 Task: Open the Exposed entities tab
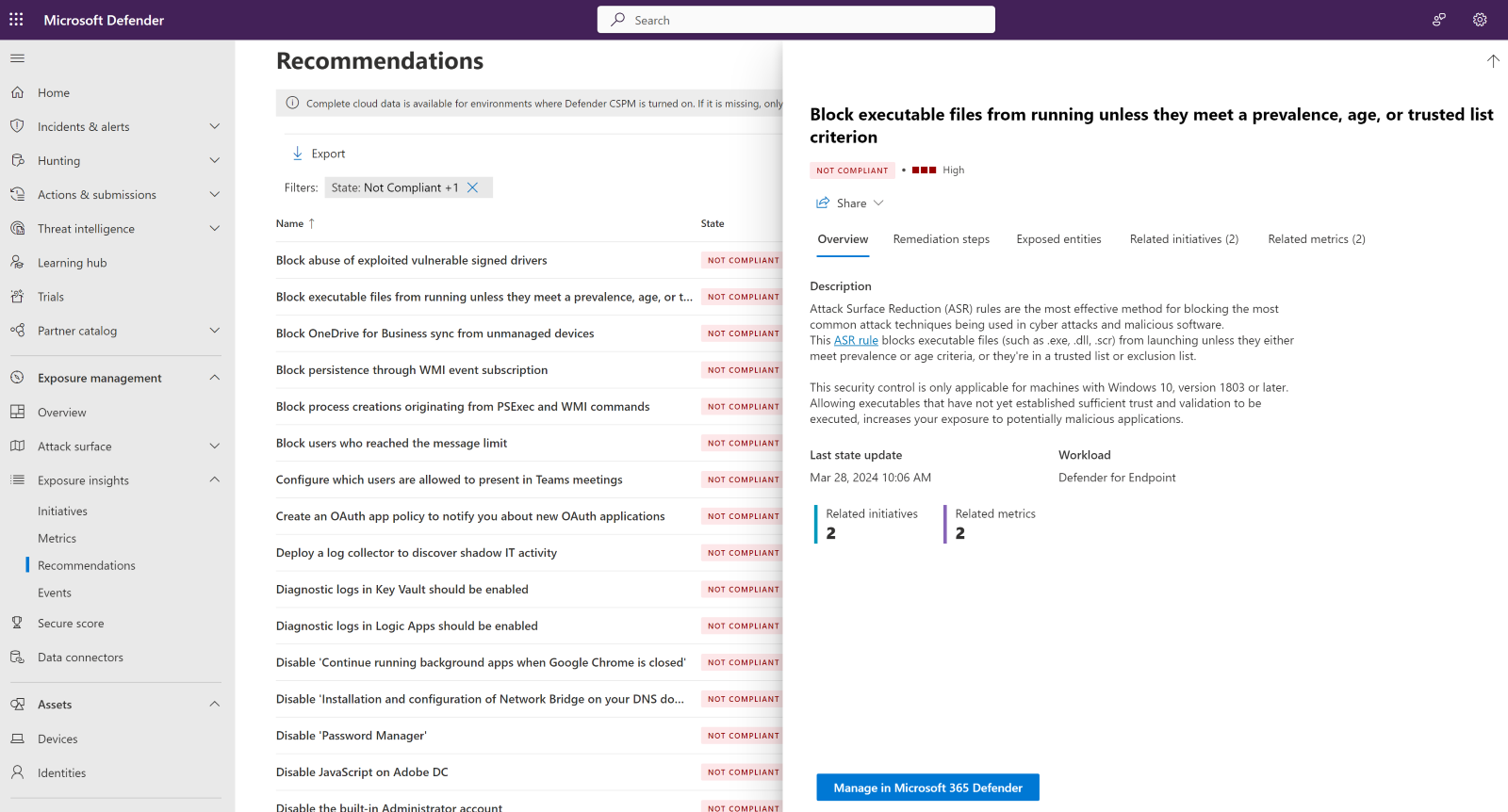coord(1058,239)
